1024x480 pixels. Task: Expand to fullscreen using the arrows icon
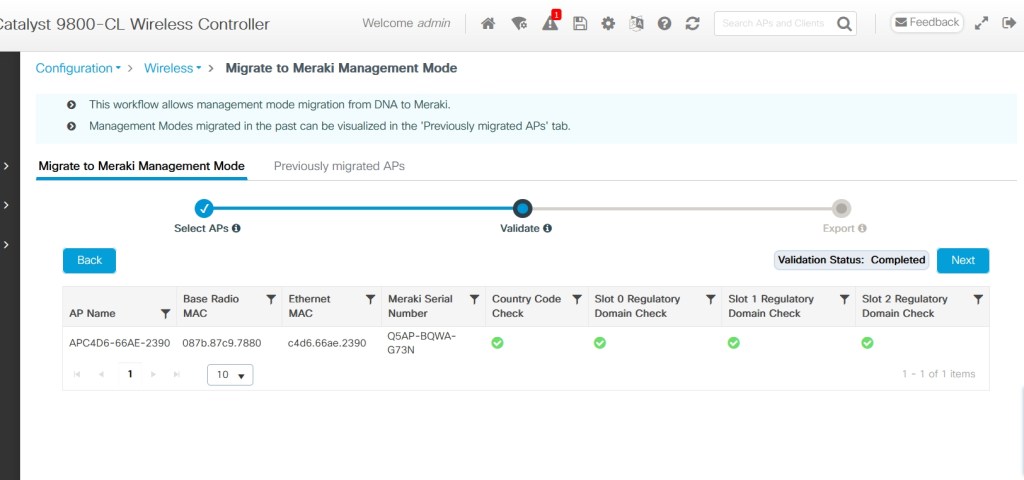click(981, 23)
